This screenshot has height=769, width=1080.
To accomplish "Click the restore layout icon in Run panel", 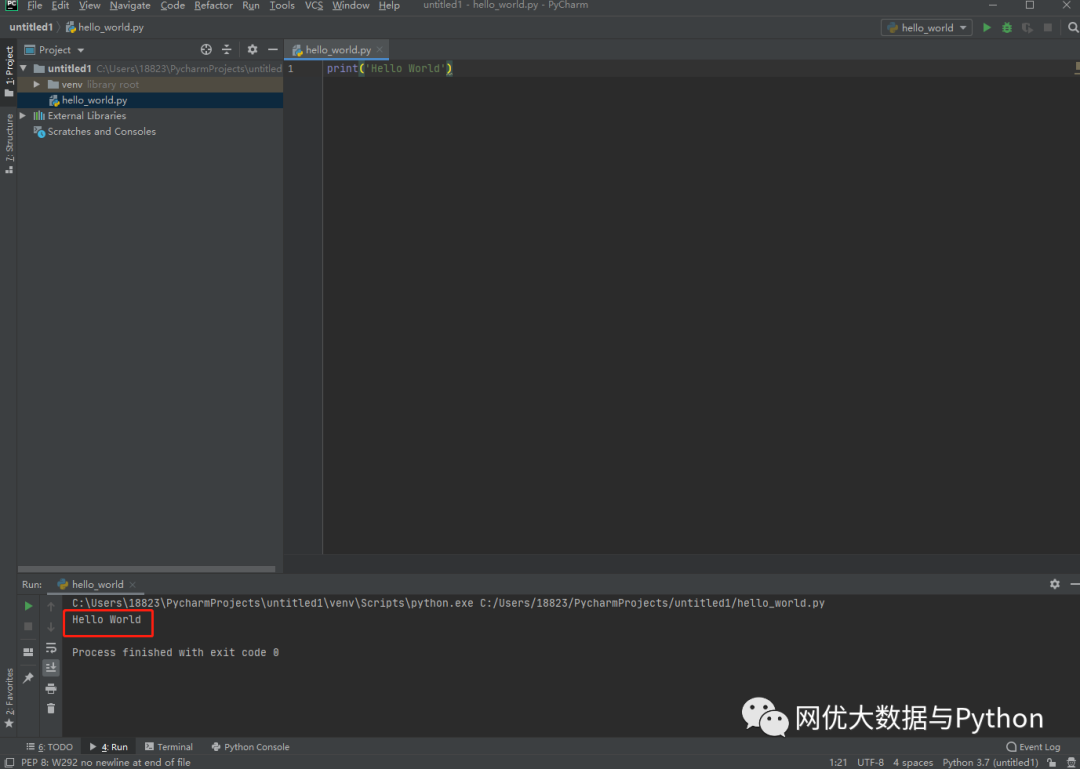I will (28, 652).
